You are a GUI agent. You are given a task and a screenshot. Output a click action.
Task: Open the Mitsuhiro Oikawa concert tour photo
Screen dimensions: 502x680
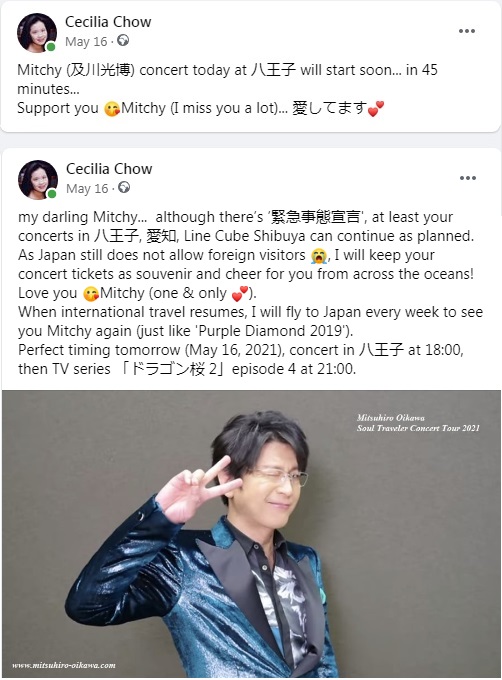[251, 534]
